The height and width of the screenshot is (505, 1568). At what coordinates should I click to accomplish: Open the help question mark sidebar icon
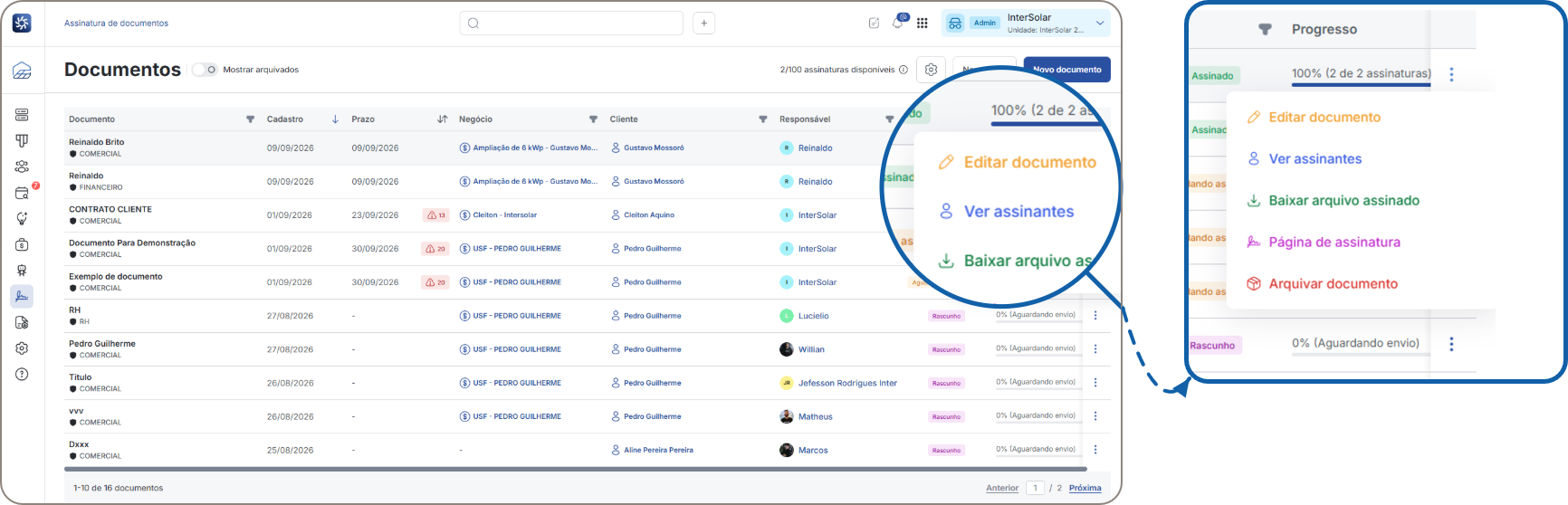(22, 374)
